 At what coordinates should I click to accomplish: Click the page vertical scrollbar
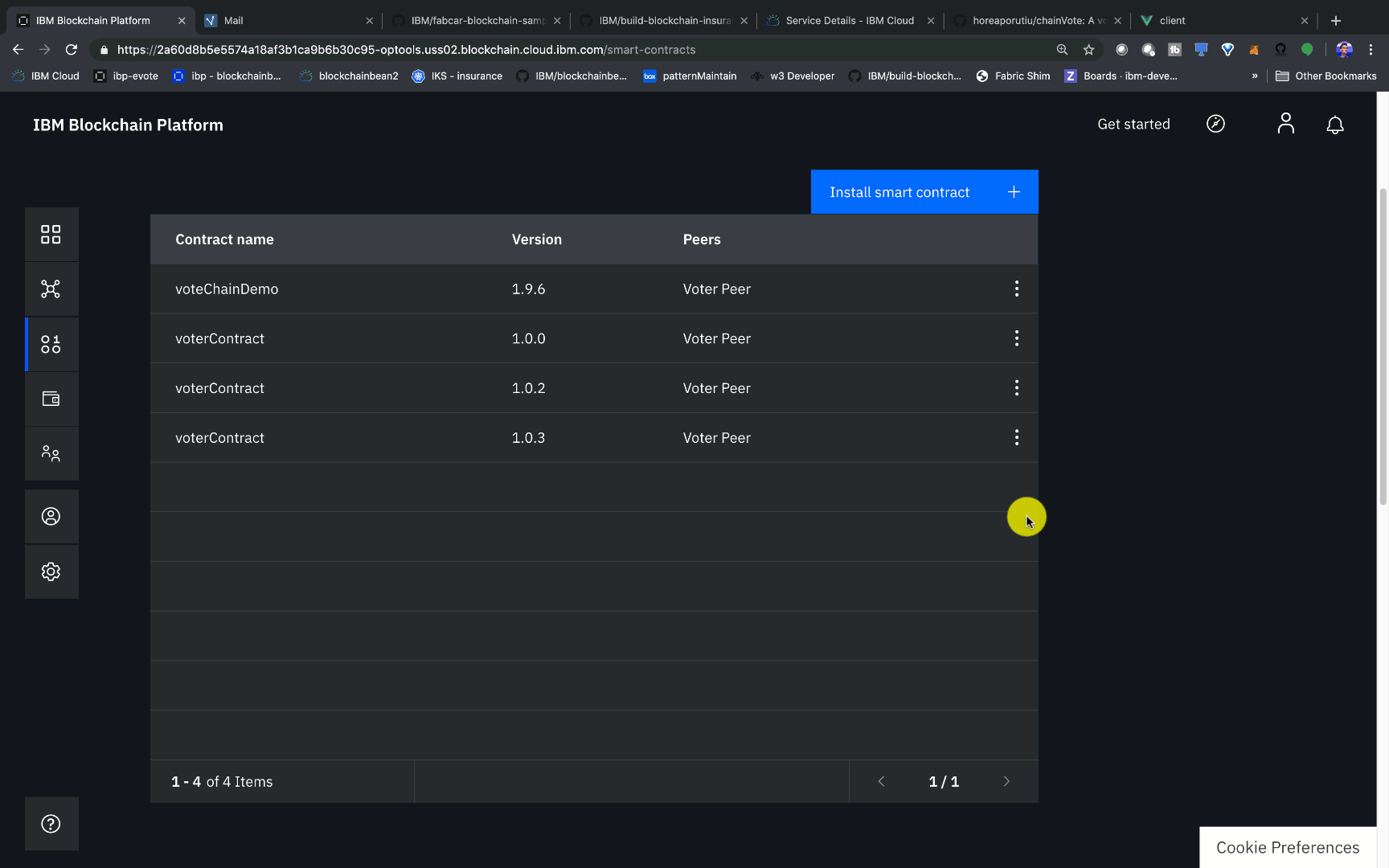tap(1383, 346)
